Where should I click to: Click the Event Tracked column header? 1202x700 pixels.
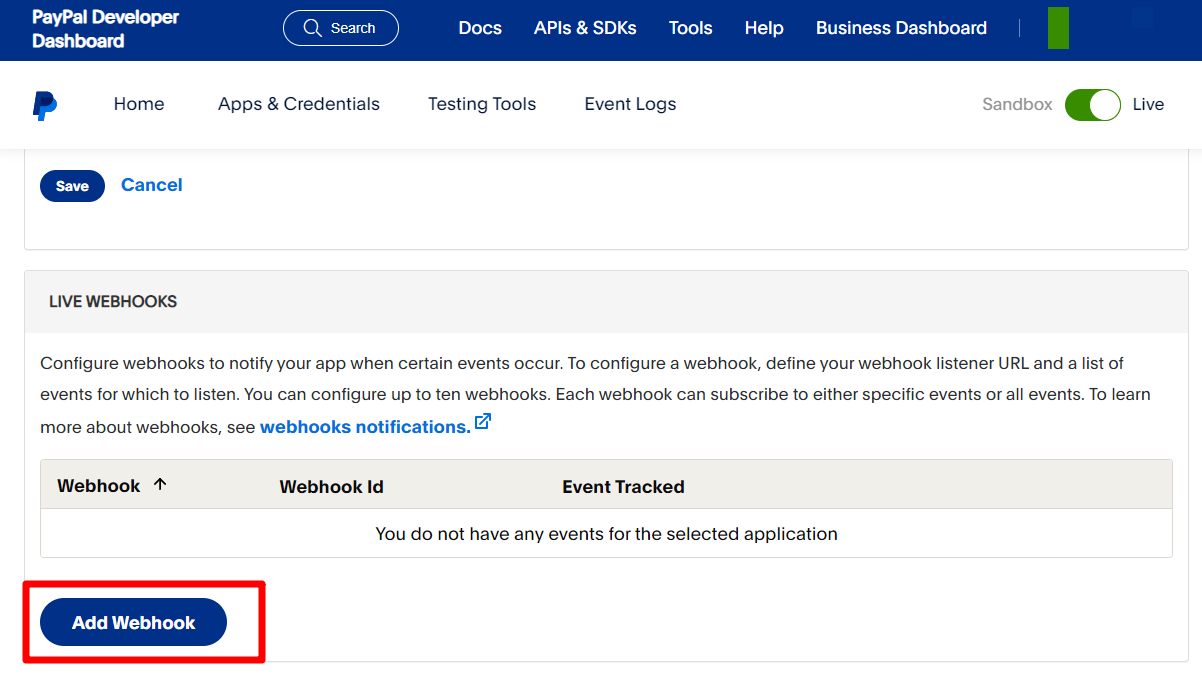(x=623, y=487)
